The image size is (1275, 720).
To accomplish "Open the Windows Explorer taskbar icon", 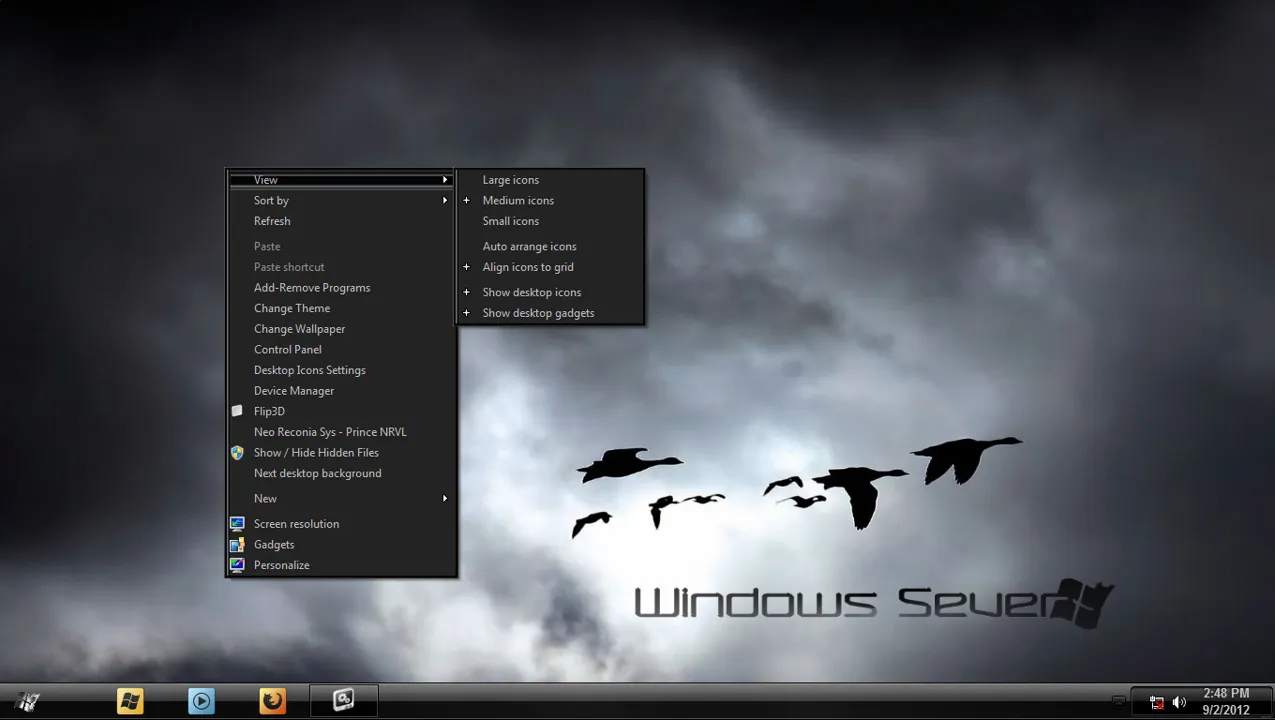I will tap(130, 701).
